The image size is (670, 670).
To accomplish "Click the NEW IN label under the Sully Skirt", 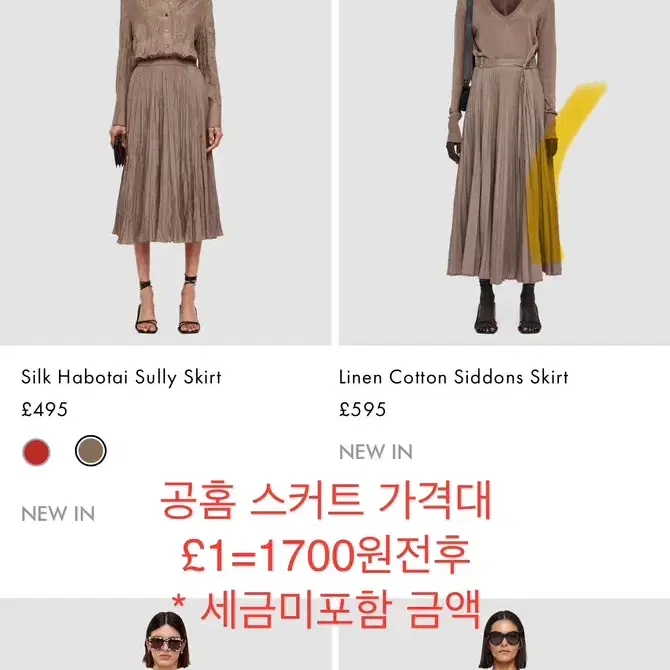I will click(x=58, y=514).
